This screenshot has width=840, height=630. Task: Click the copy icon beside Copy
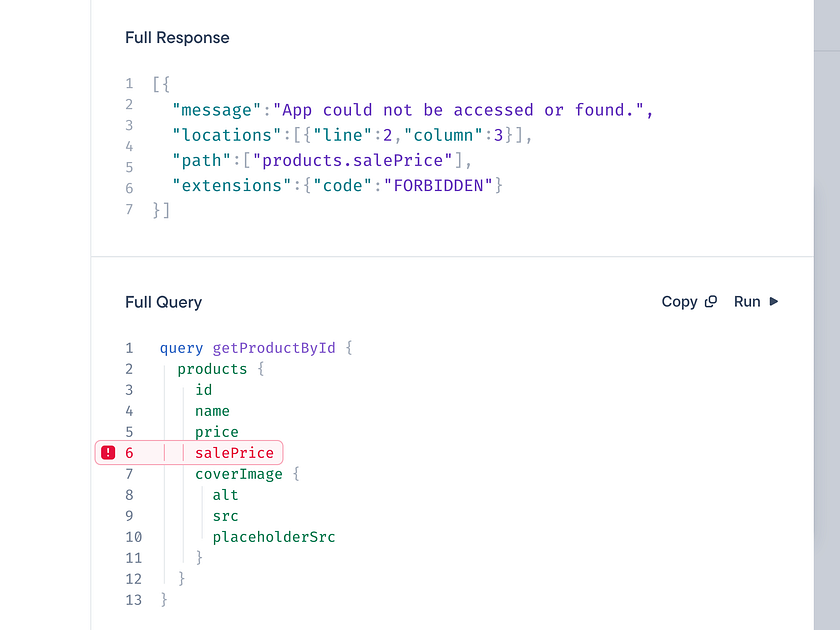tap(711, 302)
